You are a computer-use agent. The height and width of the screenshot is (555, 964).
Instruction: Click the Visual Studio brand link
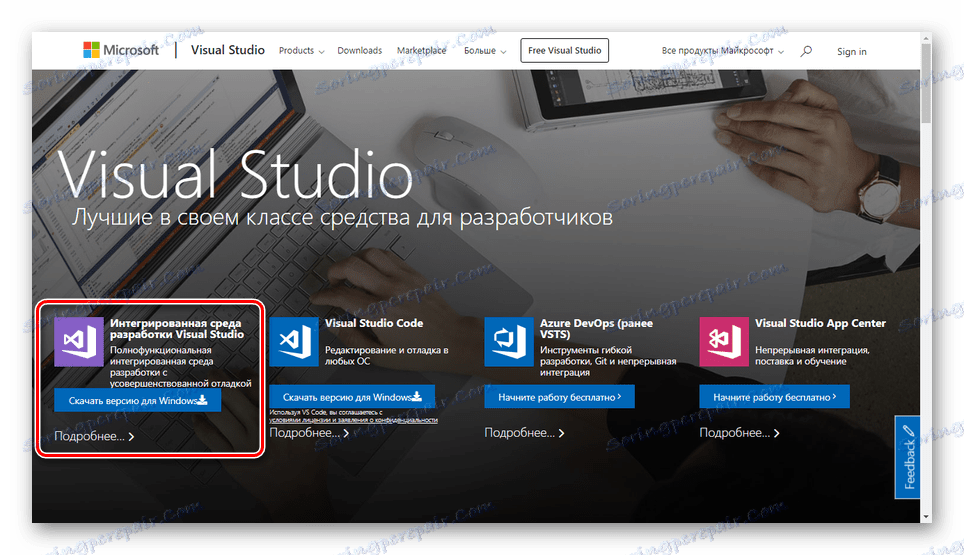coord(227,50)
